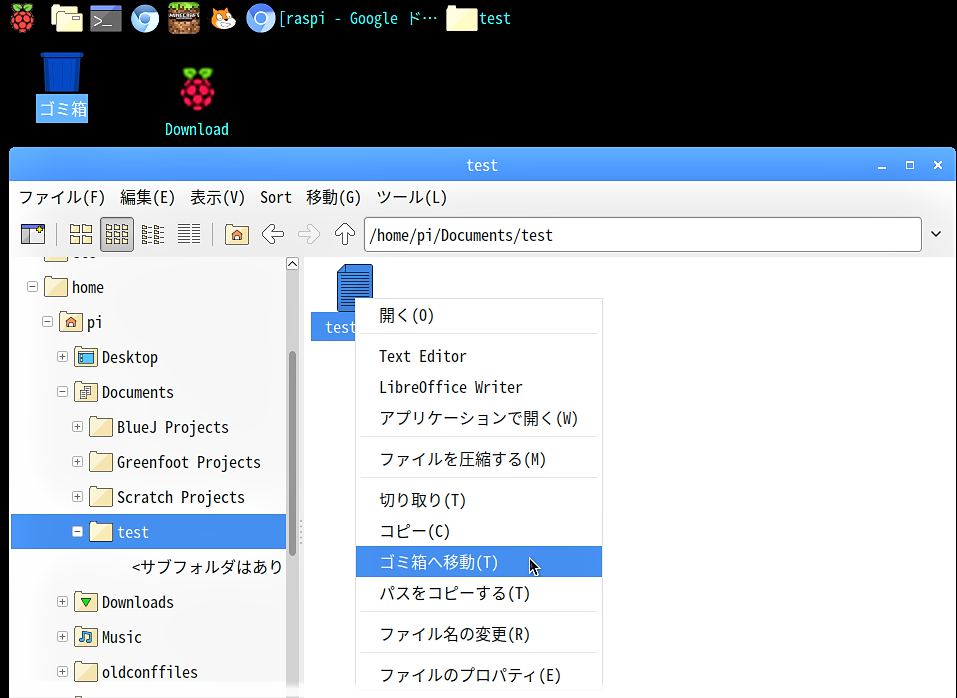Choose ファイルを圧縮する(M) in context menu

click(479, 459)
